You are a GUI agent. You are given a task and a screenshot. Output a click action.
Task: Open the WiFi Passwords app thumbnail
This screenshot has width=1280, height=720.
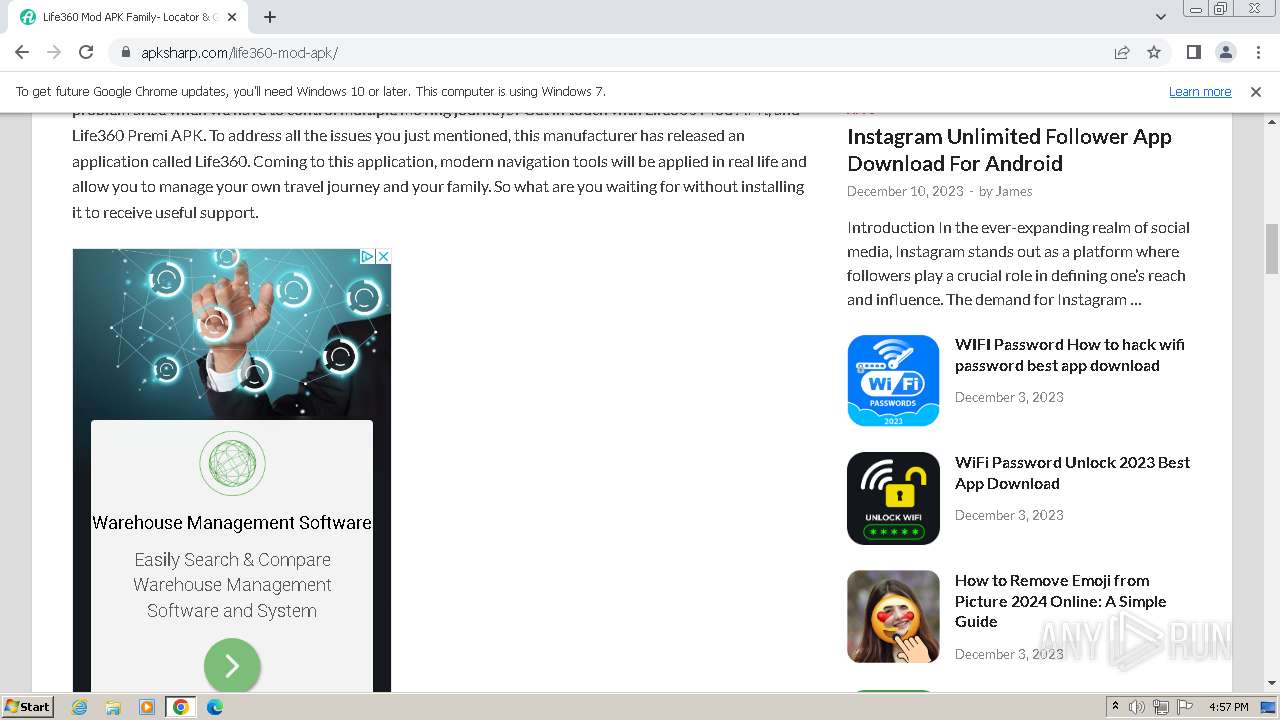click(x=893, y=380)
